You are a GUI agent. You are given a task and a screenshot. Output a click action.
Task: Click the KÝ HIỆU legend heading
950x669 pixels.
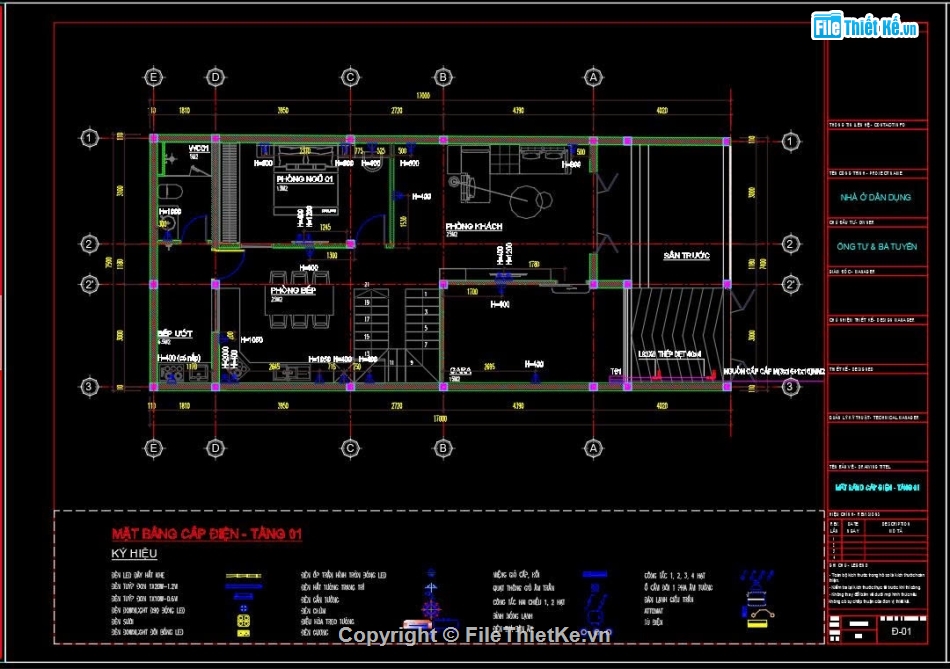coord(134,553)
